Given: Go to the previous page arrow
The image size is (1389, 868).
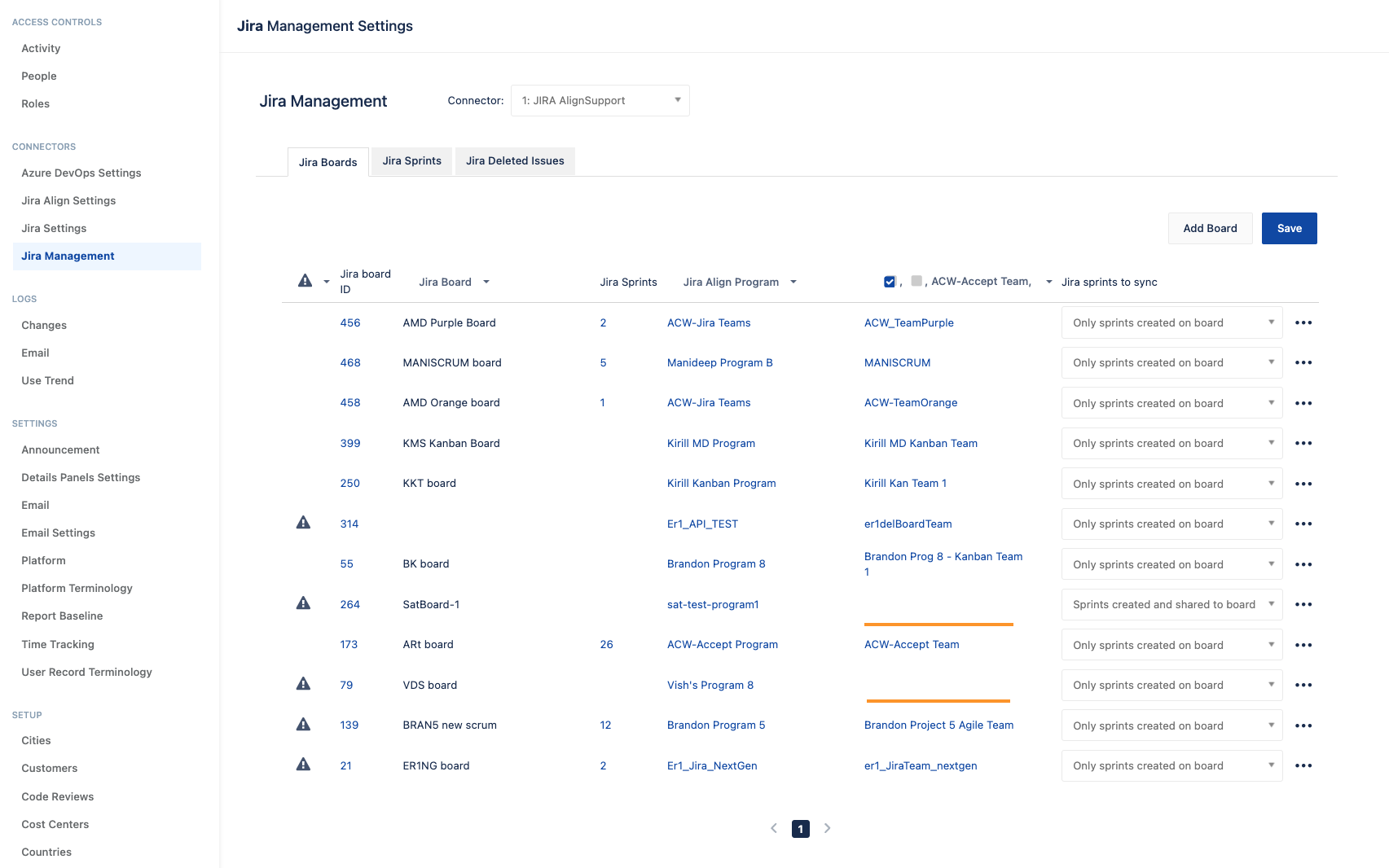Looking at the screenshot, I should tap(774, 828).
